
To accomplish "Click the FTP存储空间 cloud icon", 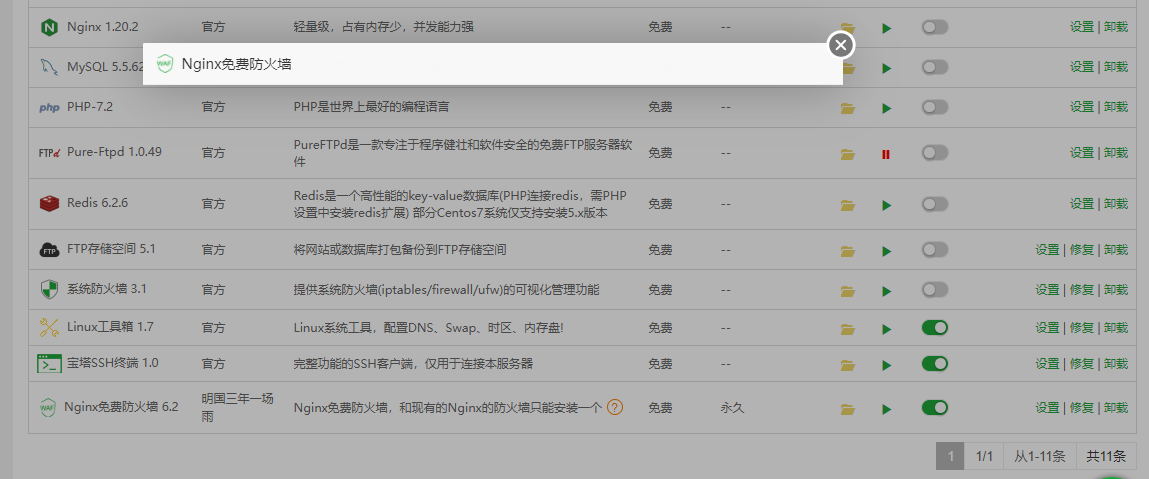I will [49, 250].
